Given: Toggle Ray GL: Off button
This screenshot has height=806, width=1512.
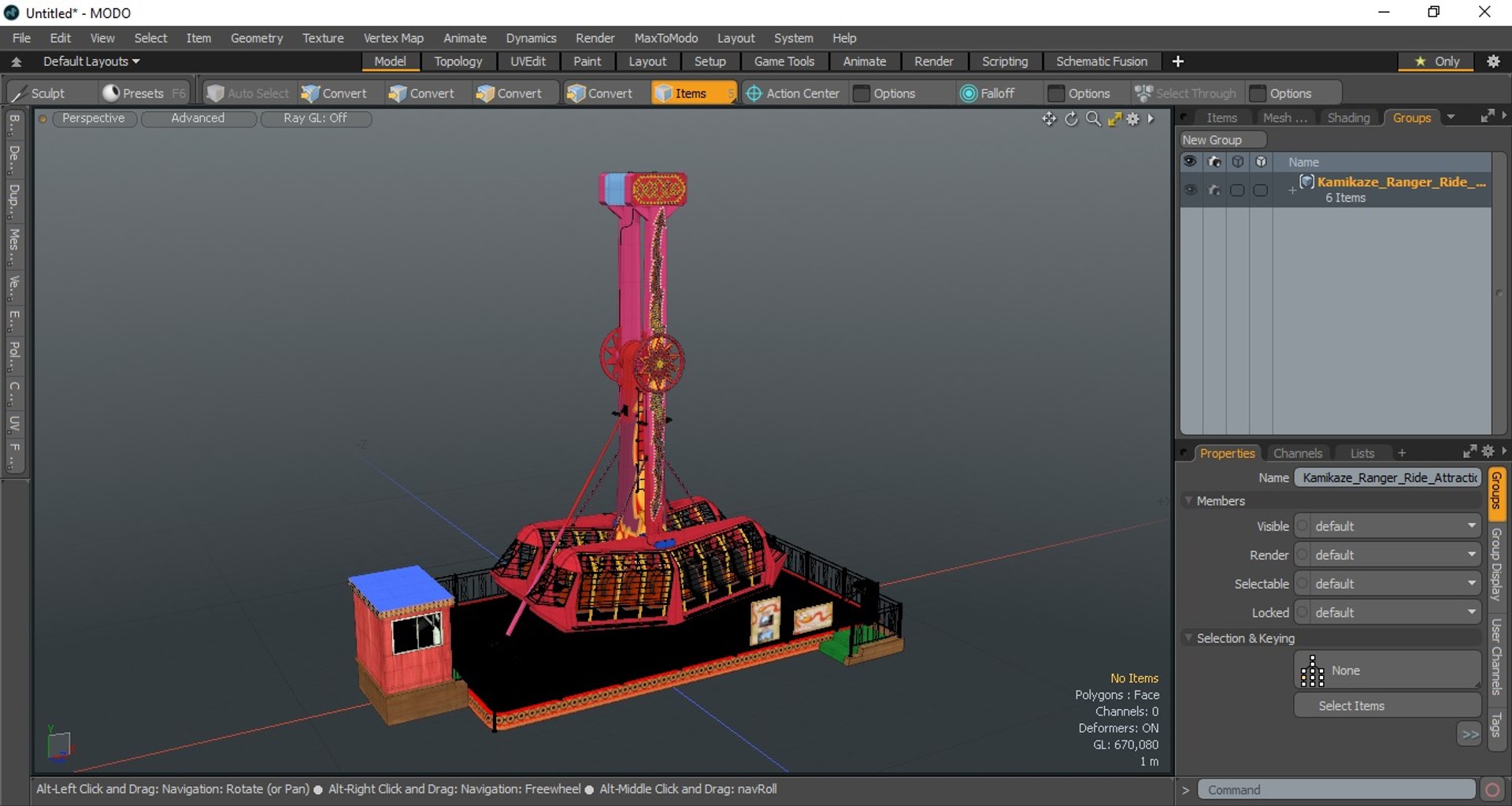Looking at the screenshot, I should coord(316,118).
